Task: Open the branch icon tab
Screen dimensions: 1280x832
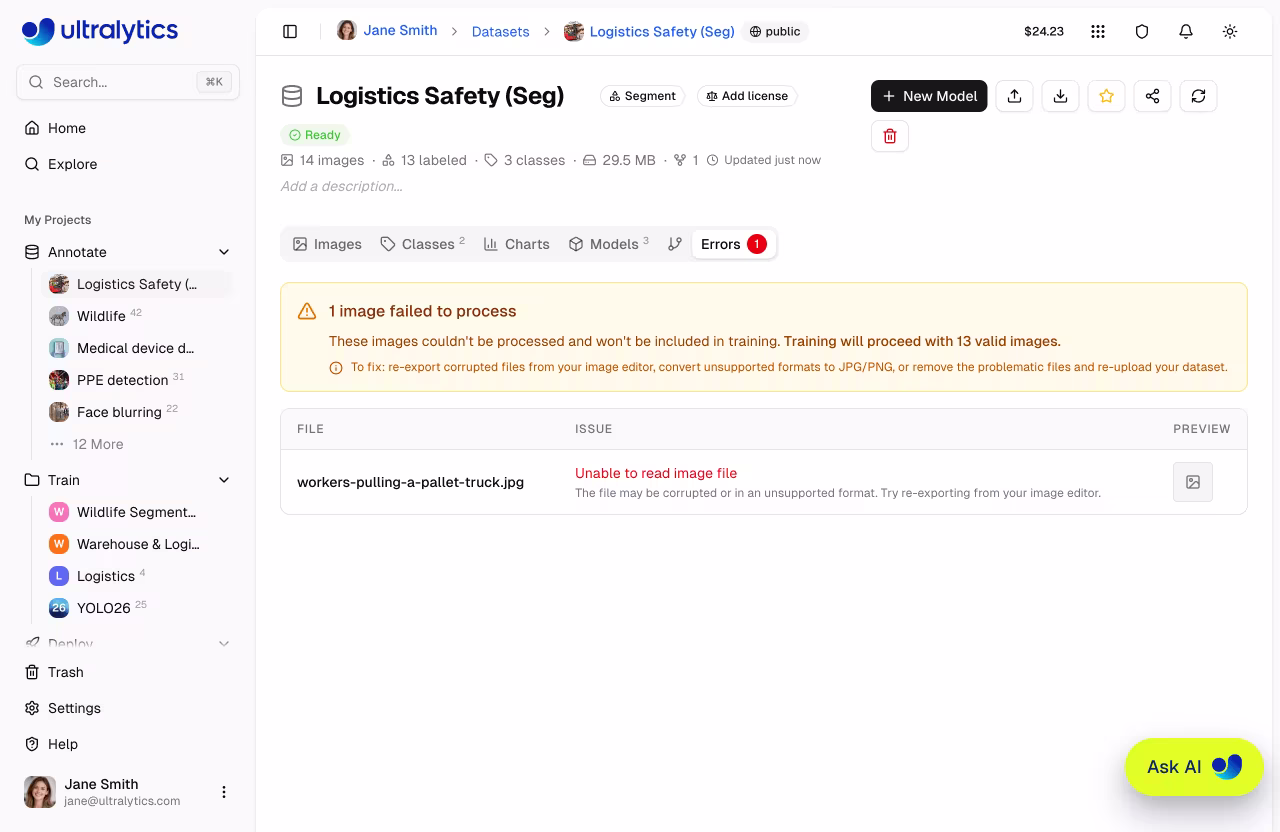Action: pyautogui.click(x=675, y=244)
